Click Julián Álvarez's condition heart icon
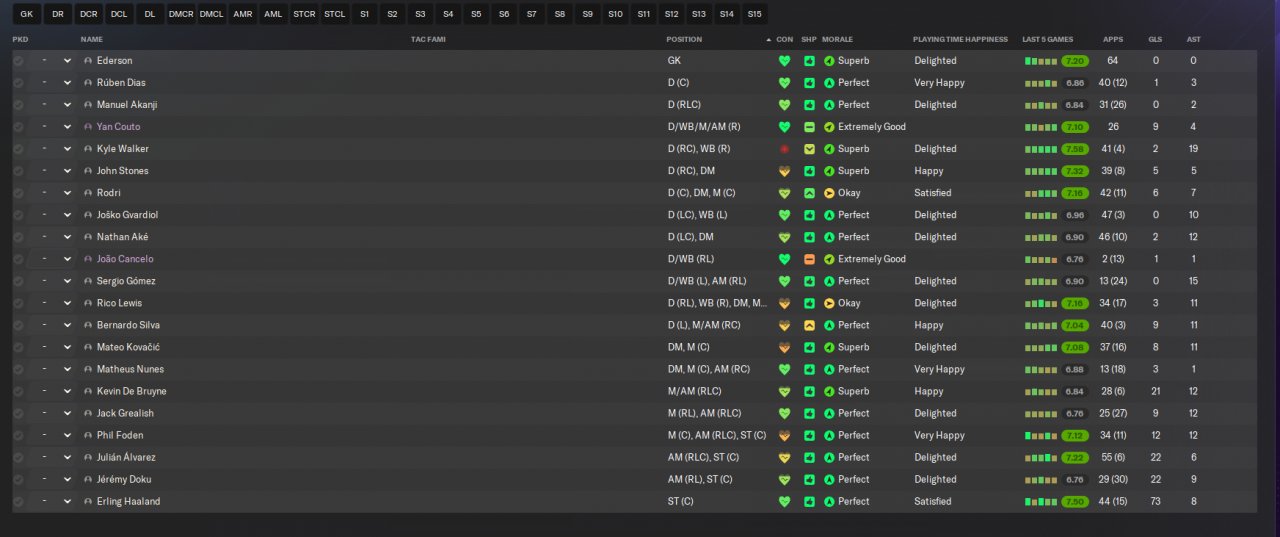Viewport: 1280px width, 537px height. pyautogui.click(x=784, y=457)
